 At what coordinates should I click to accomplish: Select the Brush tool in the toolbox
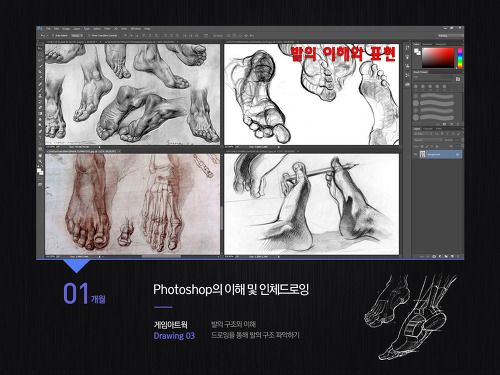tap(40, 90)
